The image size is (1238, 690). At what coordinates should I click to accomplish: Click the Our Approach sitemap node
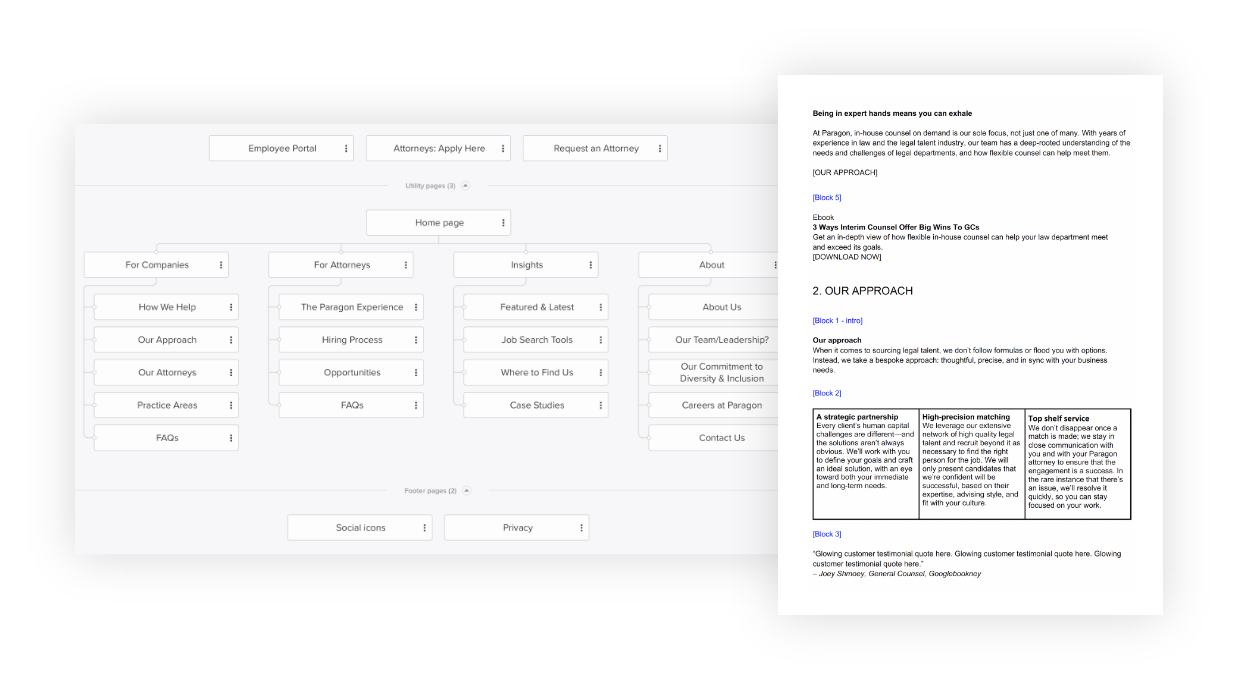166,340
